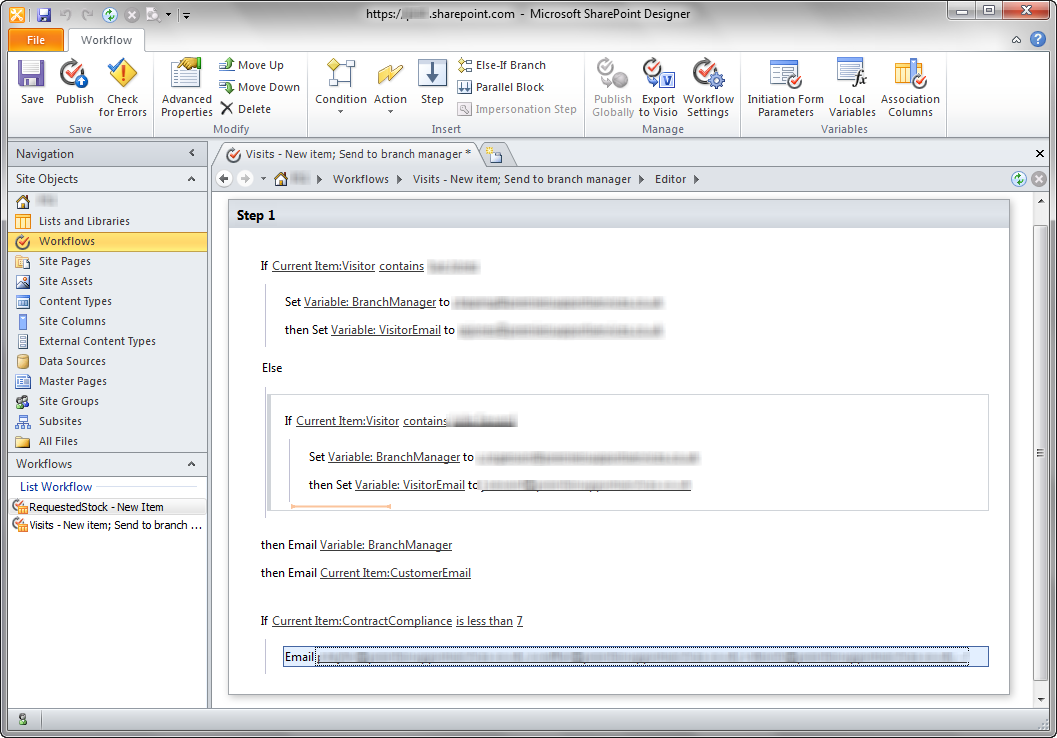Navigate to Workflows via the breadcrumb
The image size is (1057, 738).
[361, 178]
